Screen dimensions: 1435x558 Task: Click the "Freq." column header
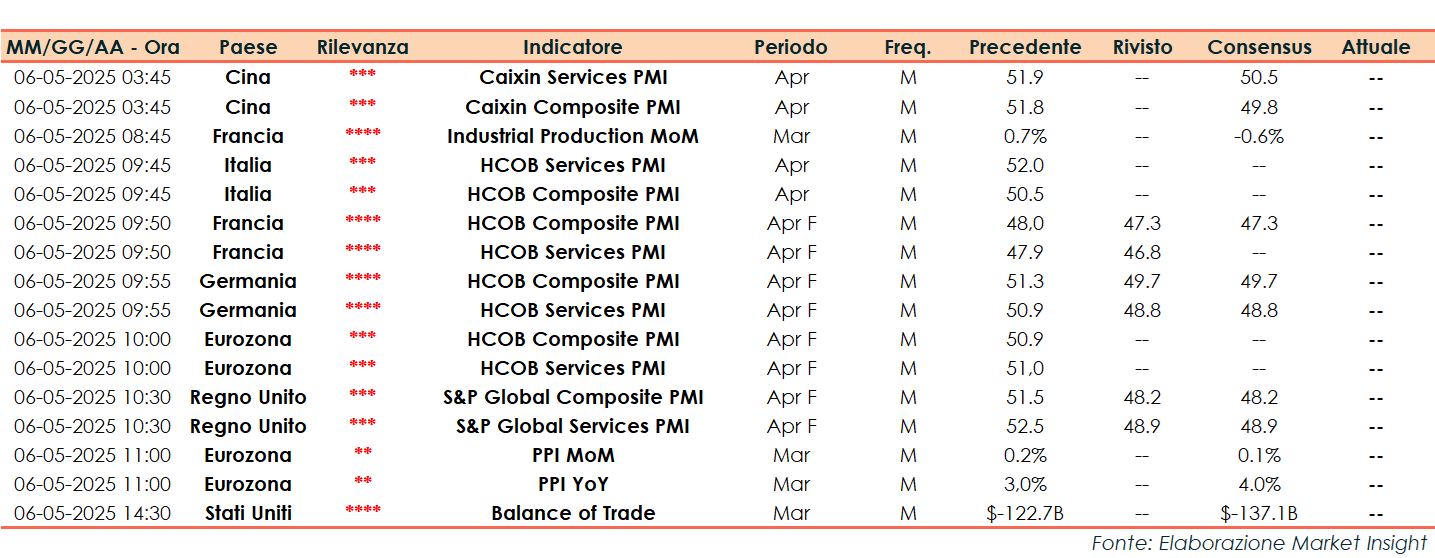[907, 47]
